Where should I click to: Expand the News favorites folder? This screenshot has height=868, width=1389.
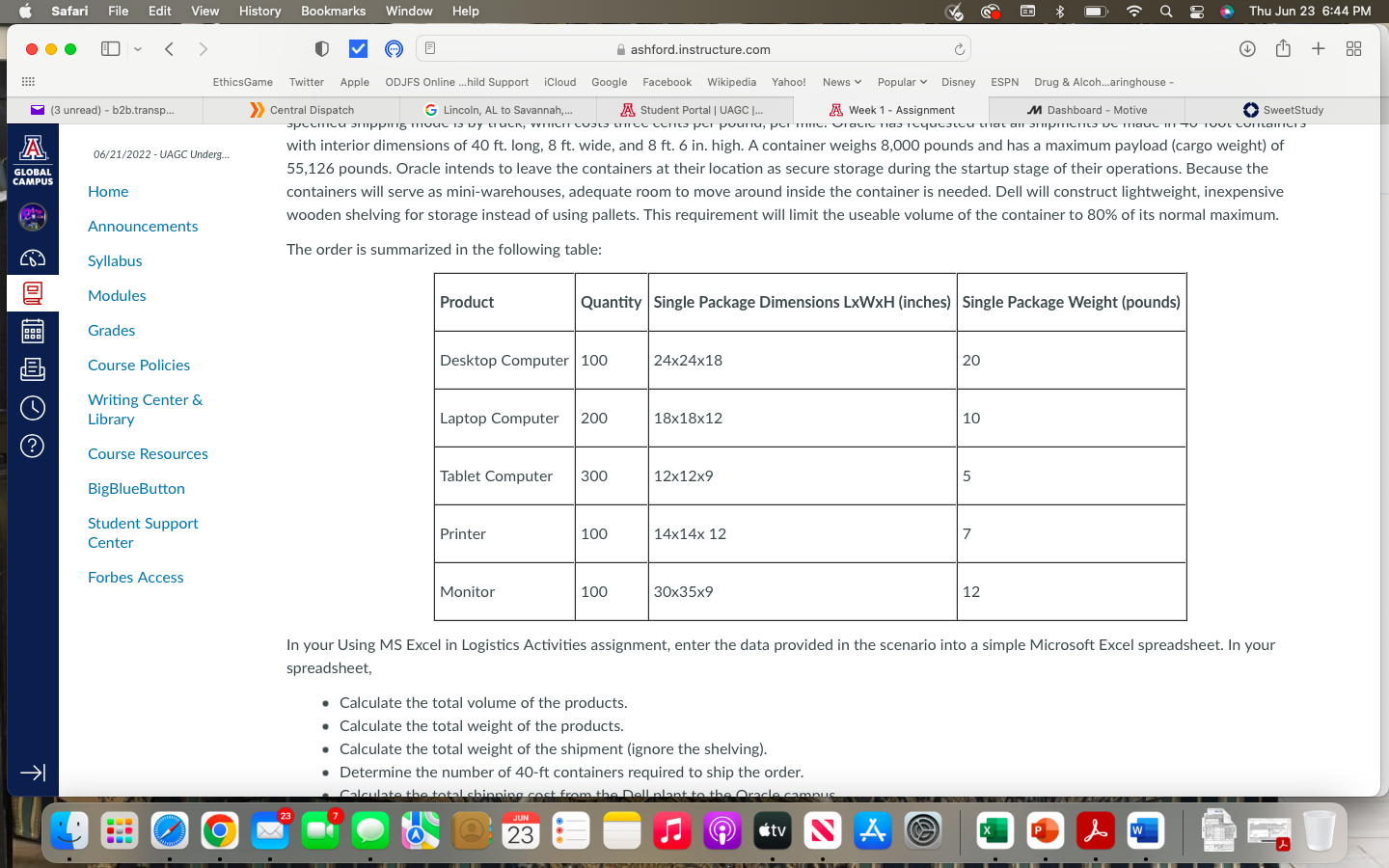pos(842,82)
